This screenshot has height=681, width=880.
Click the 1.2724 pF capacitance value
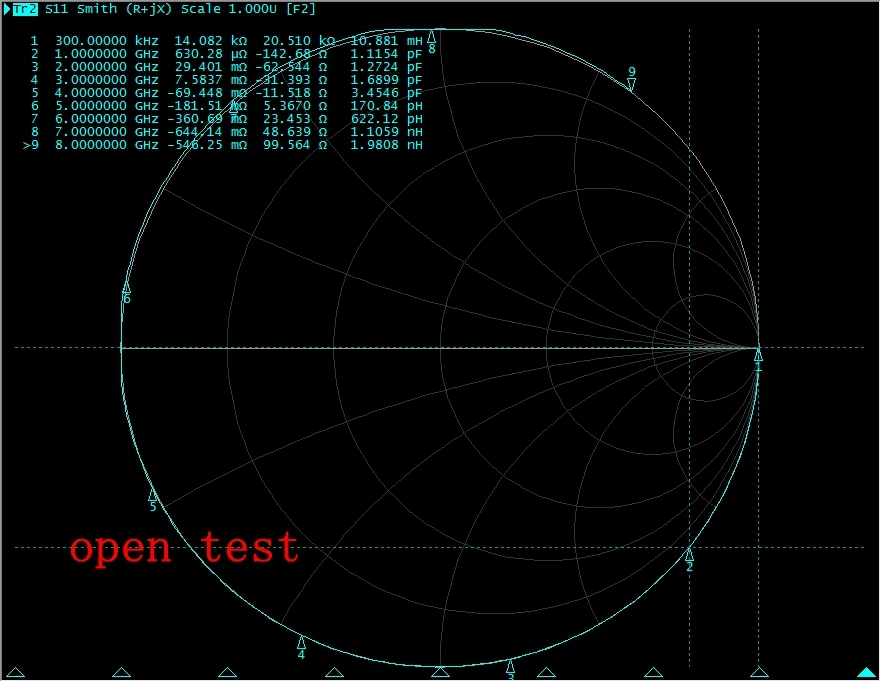click(387, 67)
